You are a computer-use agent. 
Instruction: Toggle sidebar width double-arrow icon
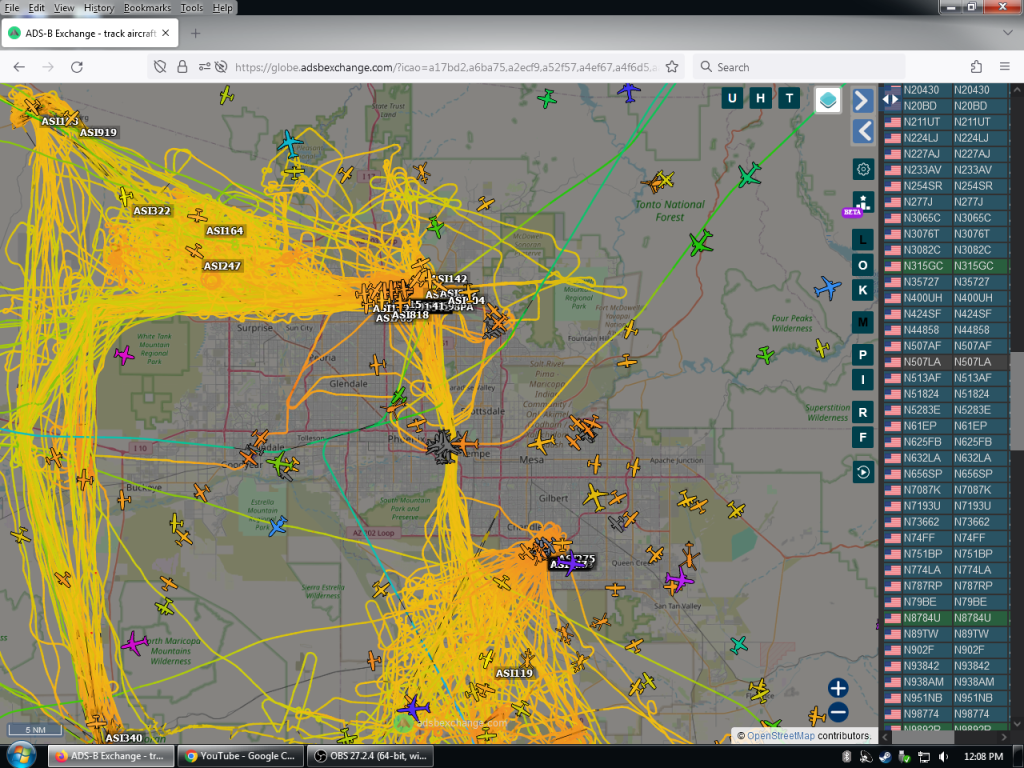(x=890, y=99)
